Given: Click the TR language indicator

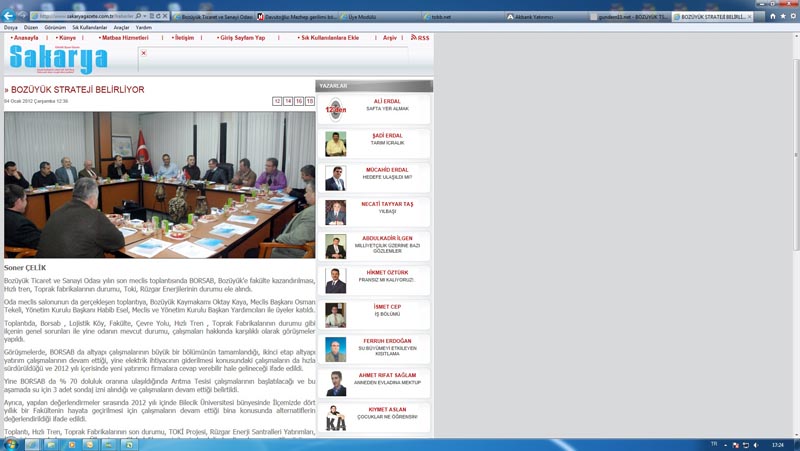Looking at the screenshot, I should tap(714, 444).
